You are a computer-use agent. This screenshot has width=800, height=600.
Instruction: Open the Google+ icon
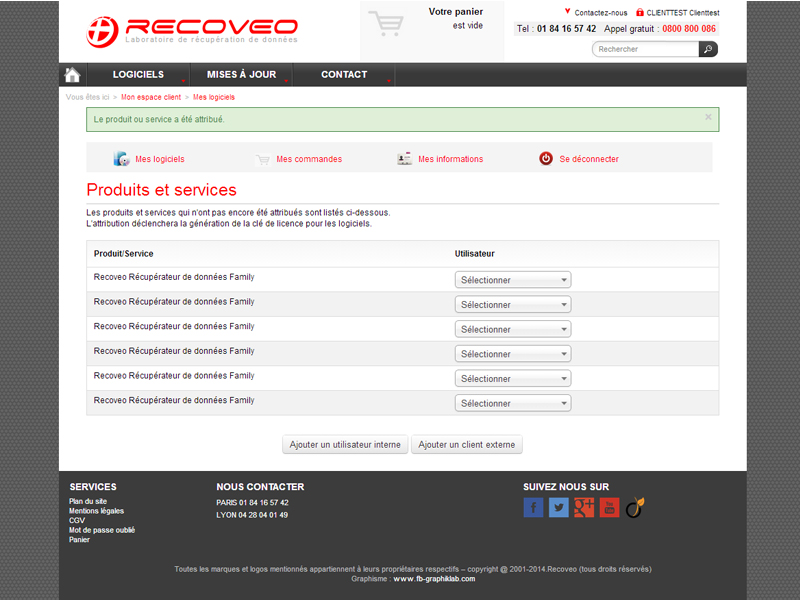click(584, 508)
